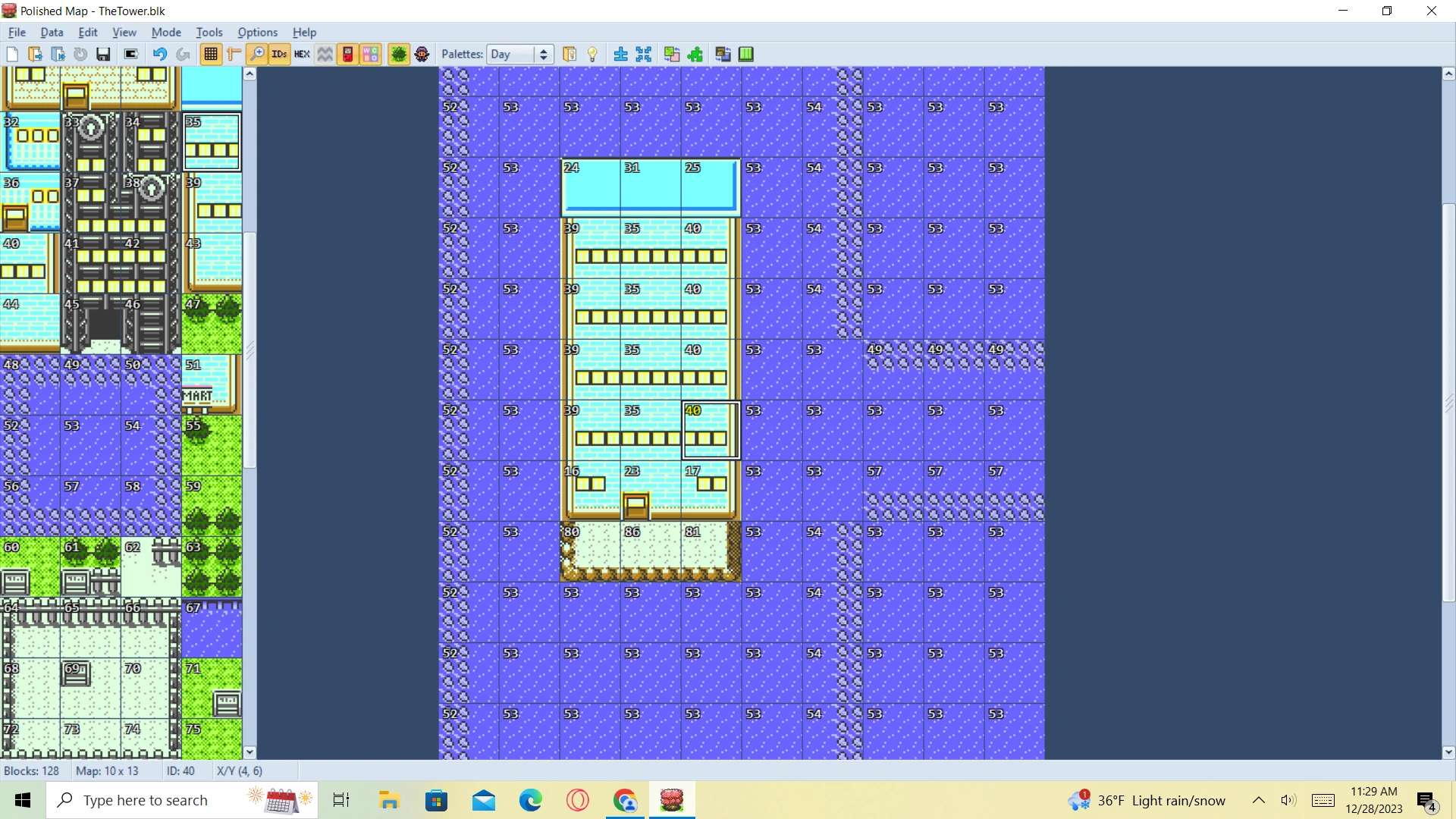Save the TheTower.blk map

[x=103, y=54]
